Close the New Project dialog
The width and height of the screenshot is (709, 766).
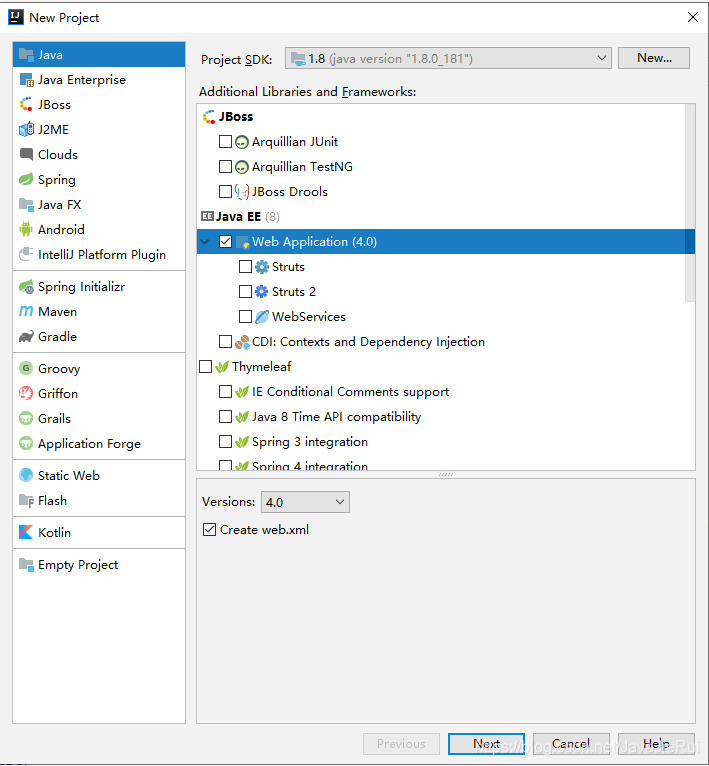pyautogui.click(x=692, y=17)
